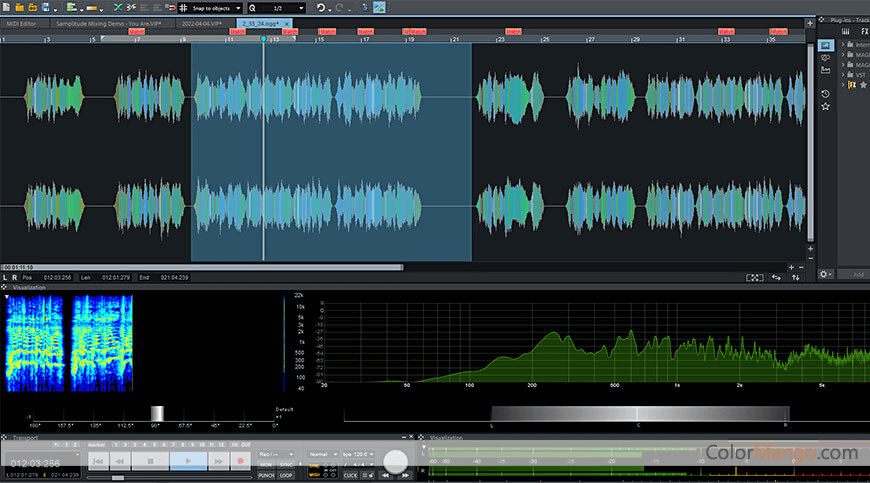
Task: Enable the CLICK metronome
Action: [x=350, y=475]
